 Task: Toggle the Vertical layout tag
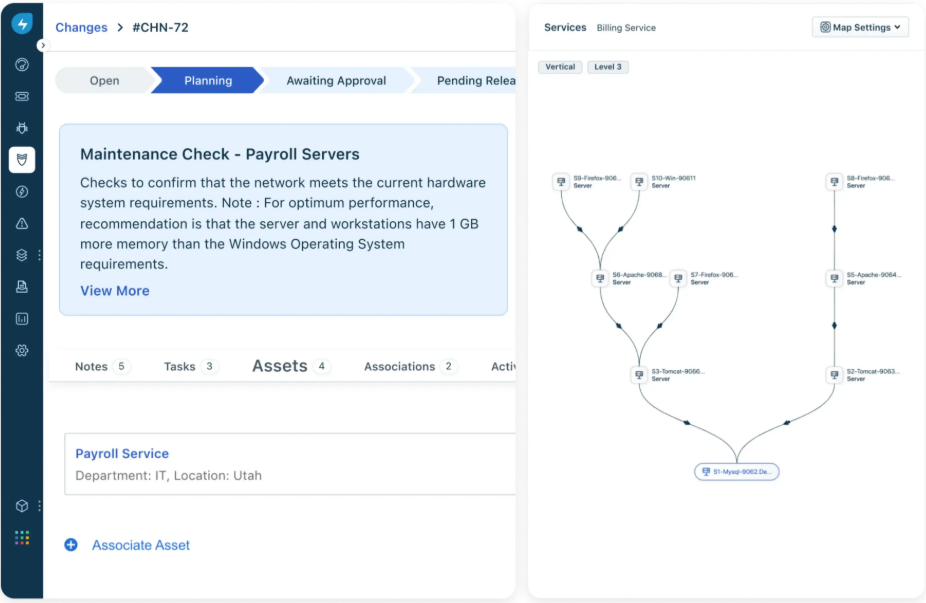point(560,67)
